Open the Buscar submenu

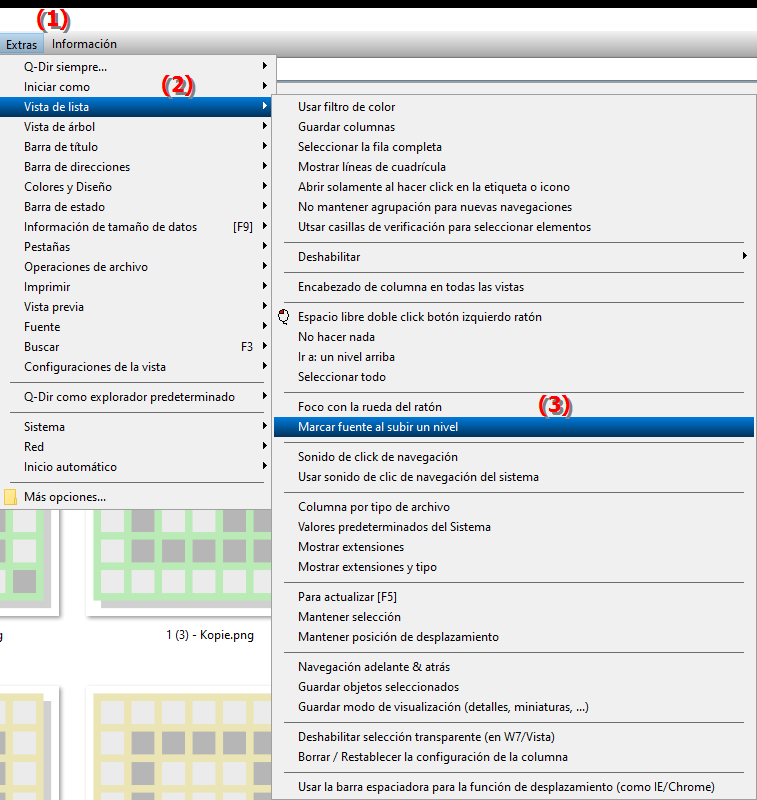pos(138,347)
